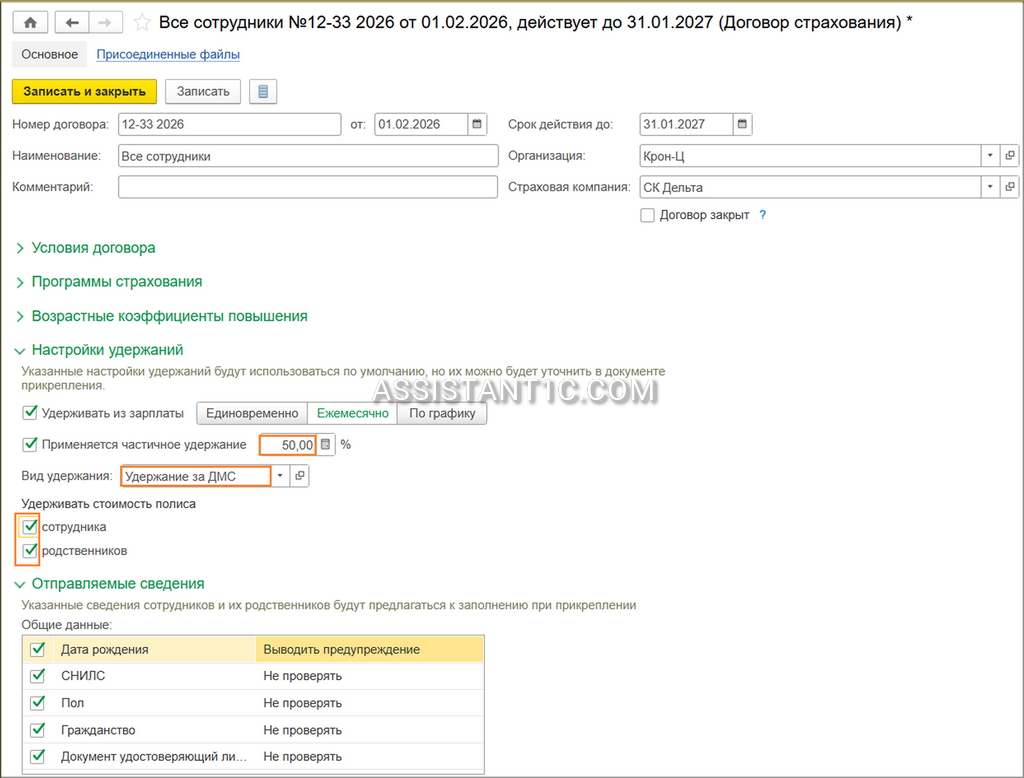The width and height of the screenshot is (1024, 778).
Task: Uncheck the СНИЛС row checkbox
Action: click(x=38, y=675)
